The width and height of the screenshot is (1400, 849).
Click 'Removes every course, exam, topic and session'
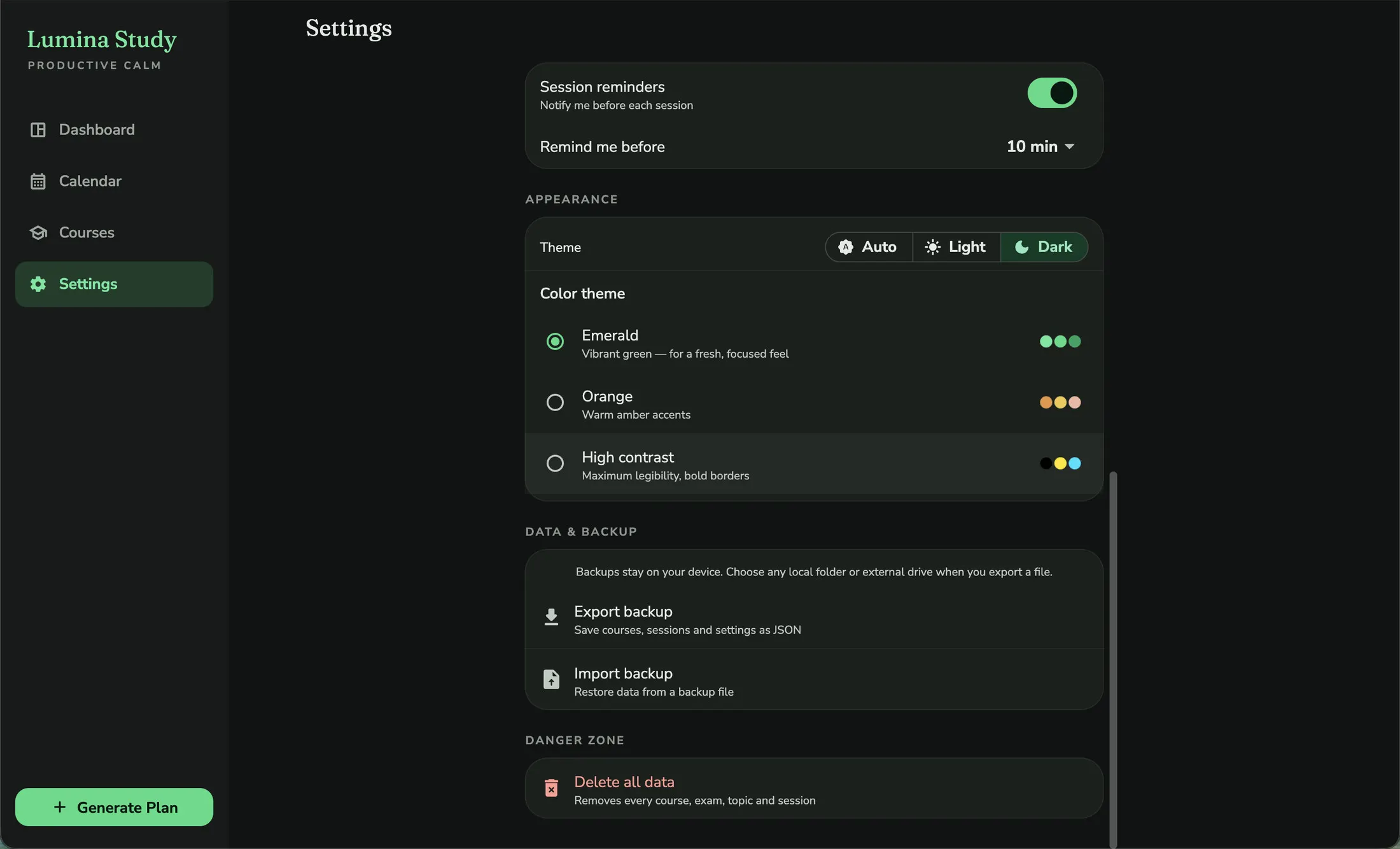pyautogui.click(x=694, y=801)
